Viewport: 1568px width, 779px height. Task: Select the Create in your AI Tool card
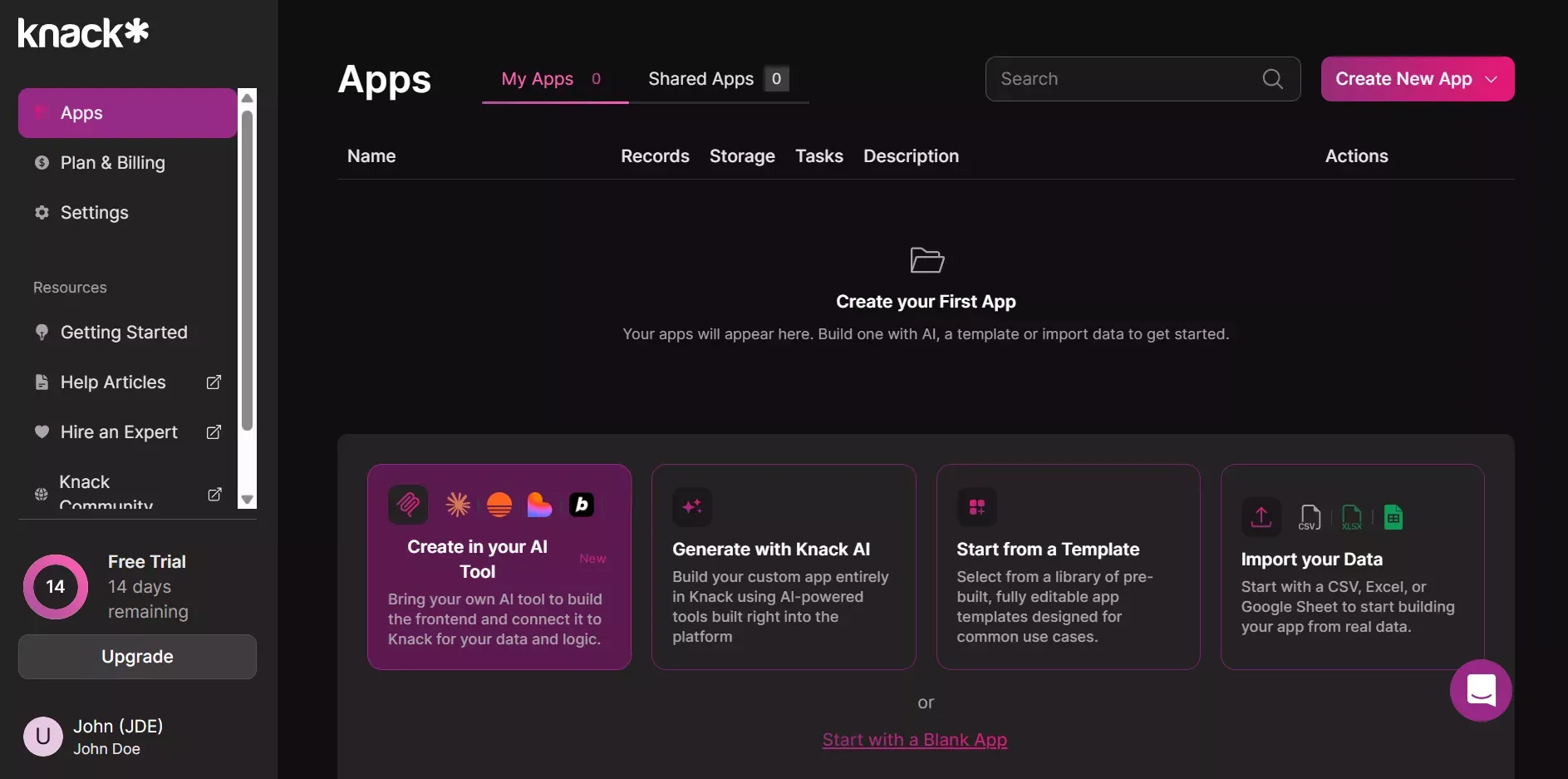499,567
